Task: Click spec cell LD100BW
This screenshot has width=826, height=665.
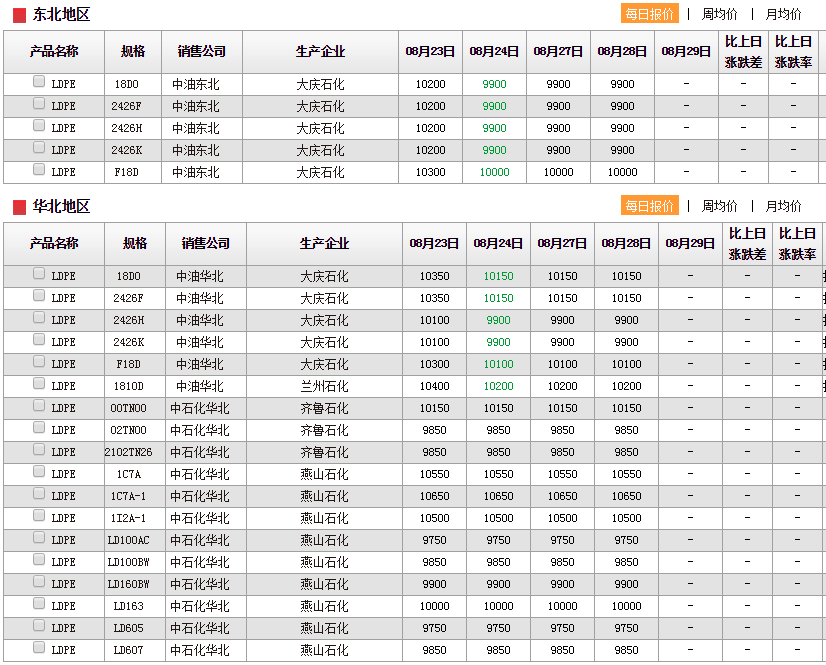Action: tap(129, 562)
